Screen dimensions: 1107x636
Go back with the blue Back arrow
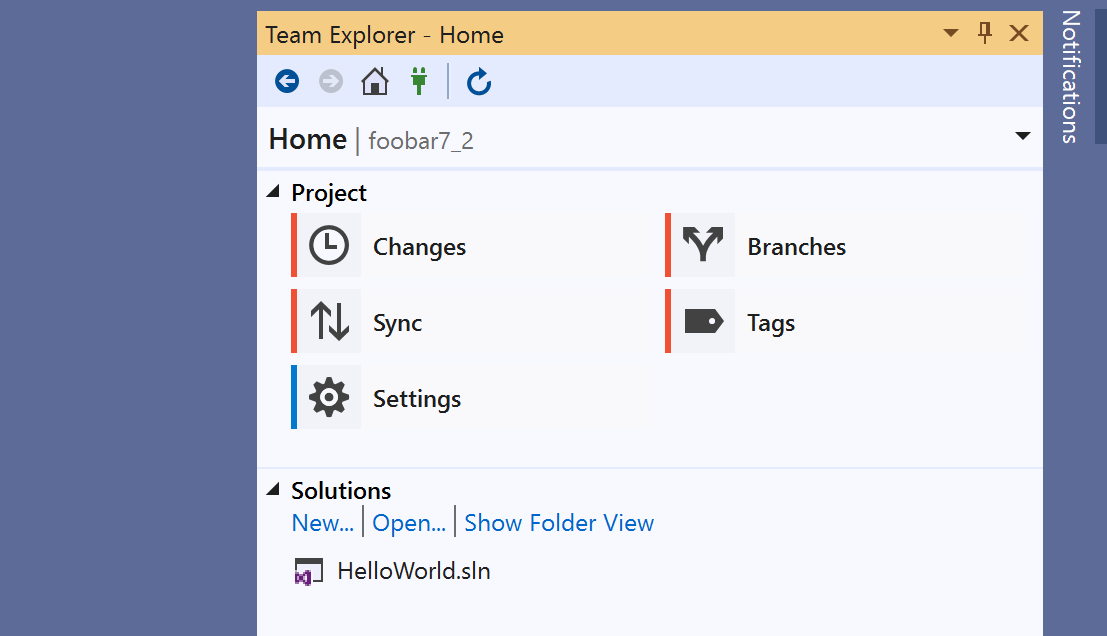[287, 81]
